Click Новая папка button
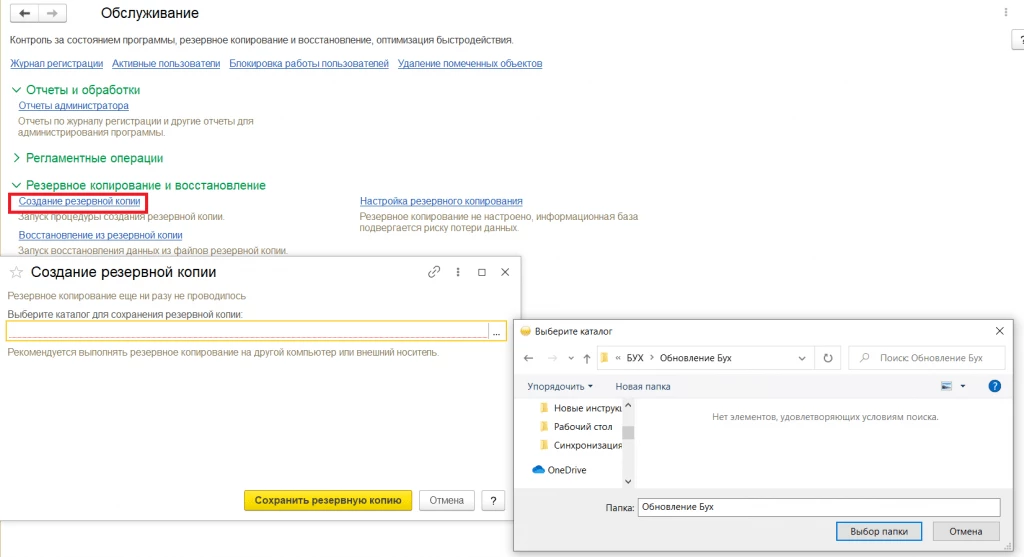This screenshot has width=1024, height=557. (643, 387)
